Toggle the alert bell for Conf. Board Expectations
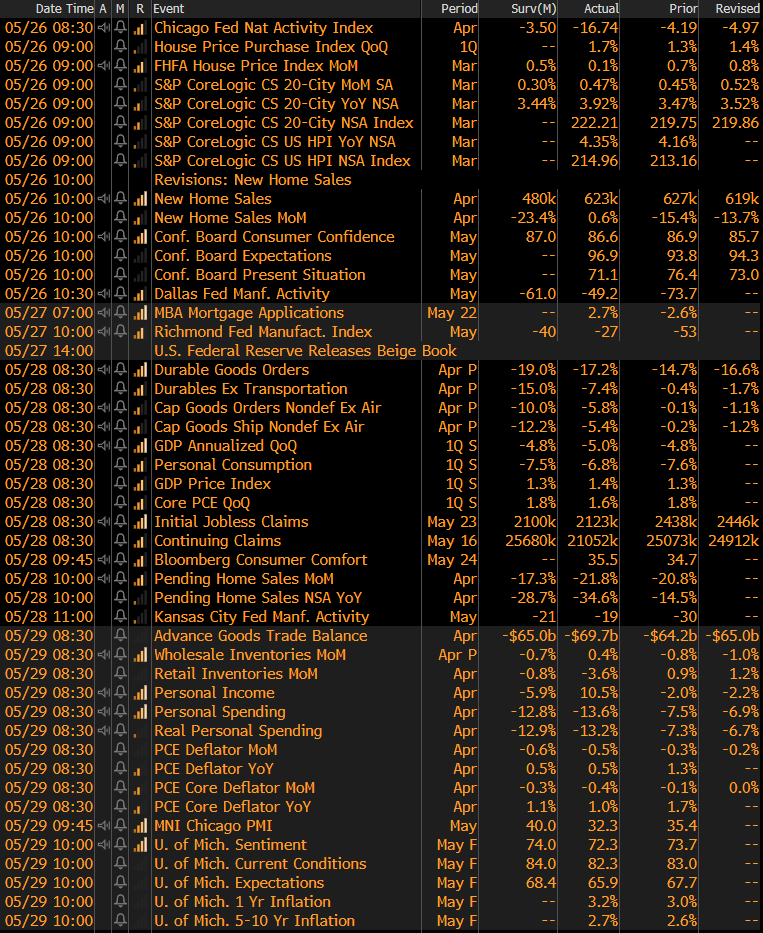Viewport: 763px width, 933px height. (121, 256)
